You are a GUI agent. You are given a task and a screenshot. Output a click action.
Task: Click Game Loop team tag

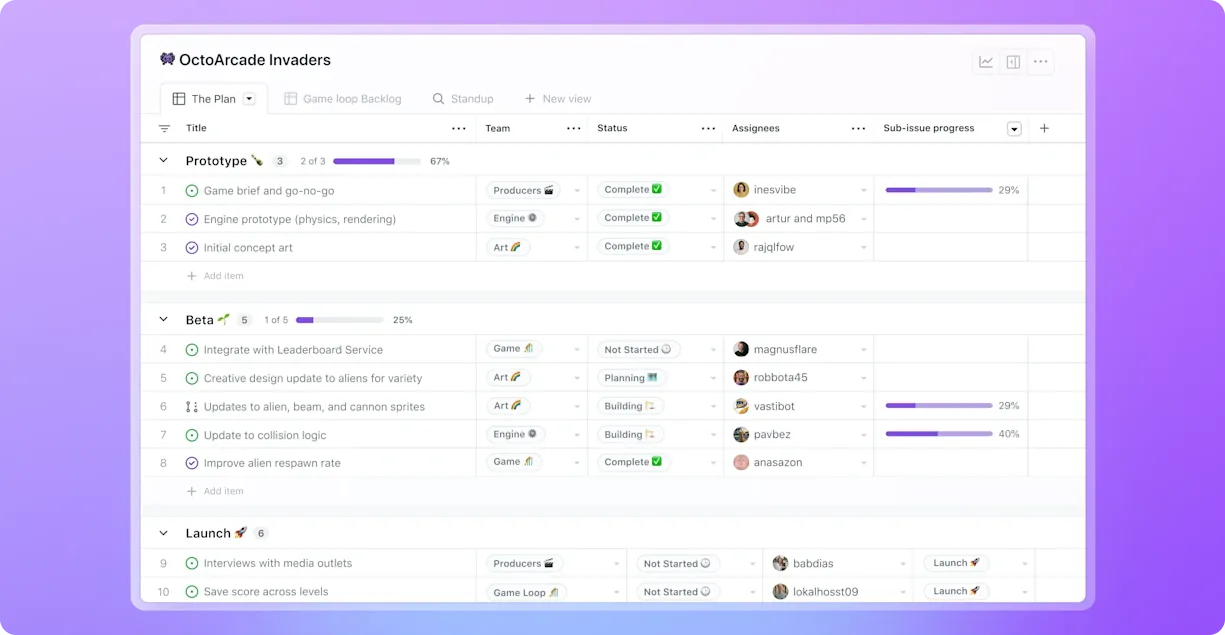pyautogui.click(x=526, y=592)
